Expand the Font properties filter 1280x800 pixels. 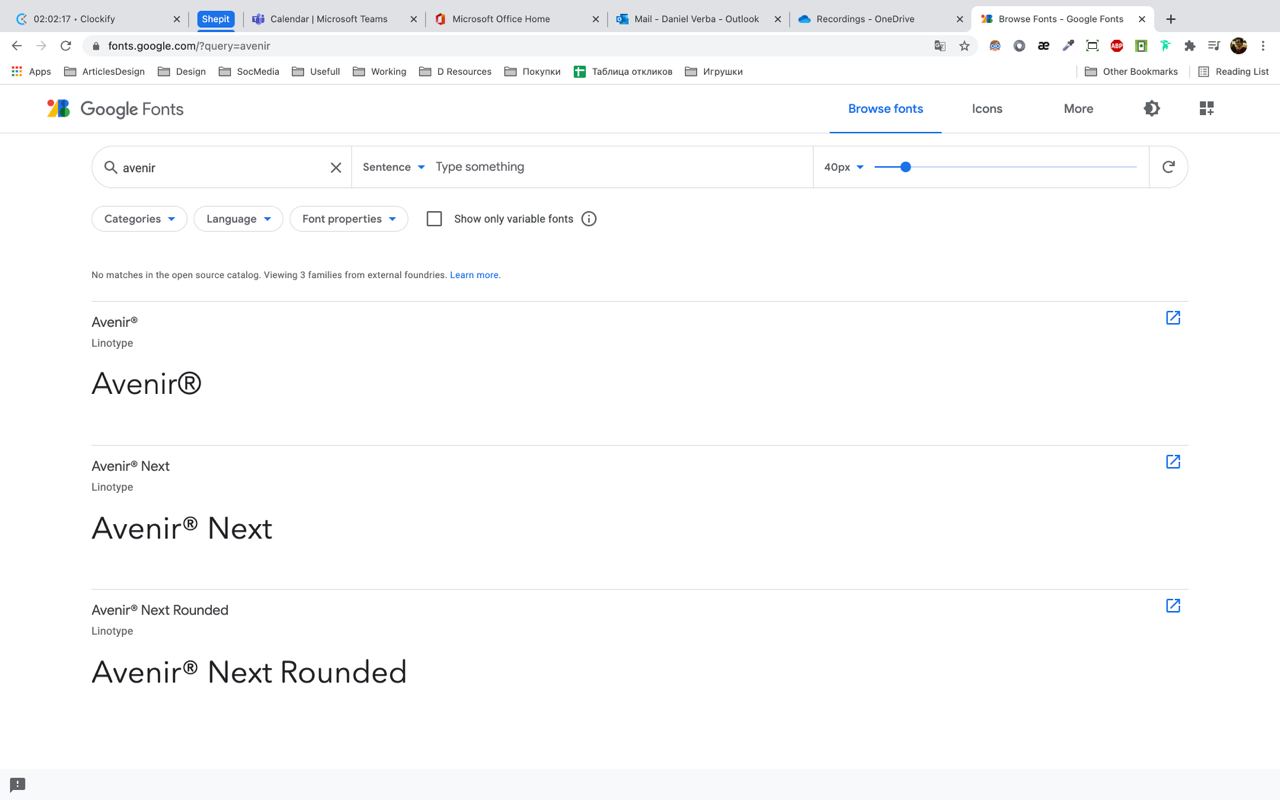tap(349, 219)
